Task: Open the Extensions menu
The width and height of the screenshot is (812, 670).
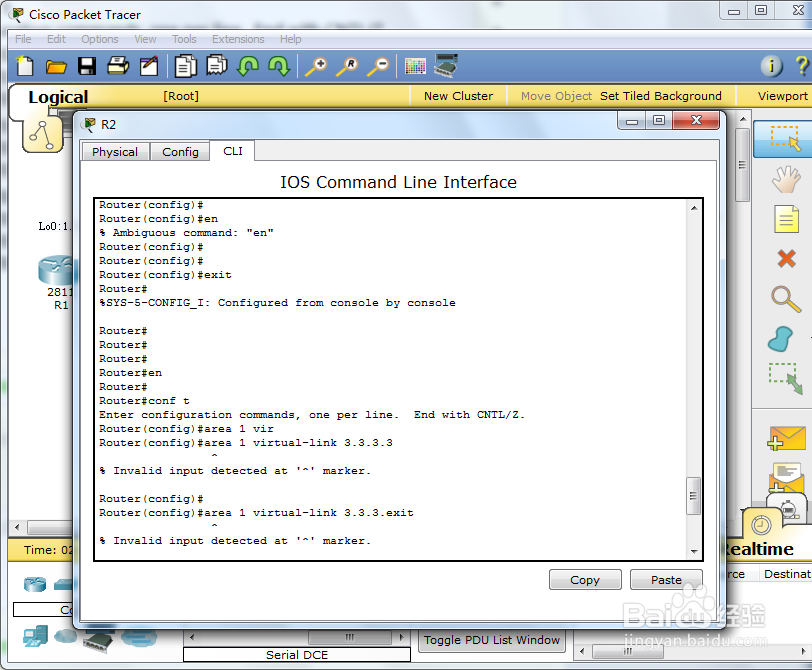Action: (x=238, y=39)
